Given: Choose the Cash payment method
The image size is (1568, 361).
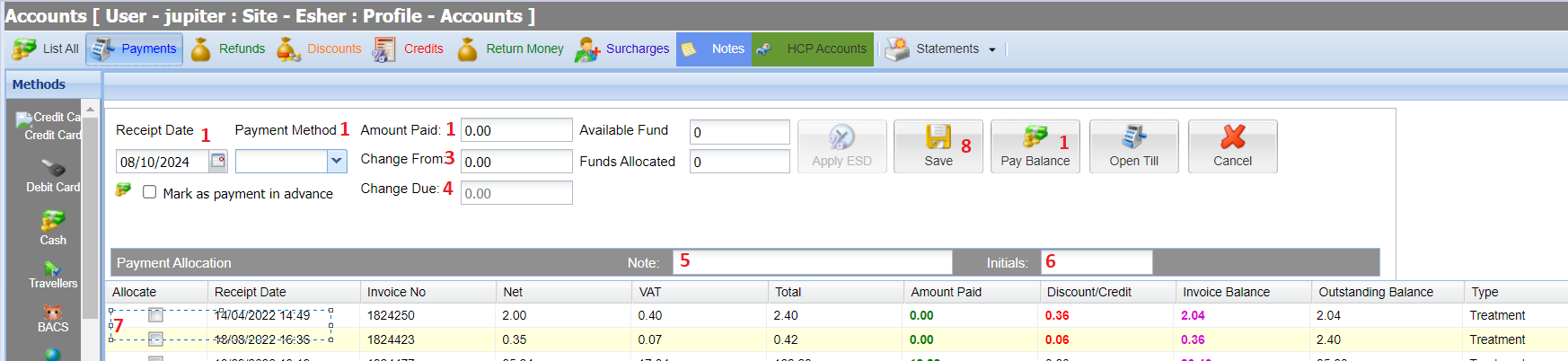Looking at the screenshot, I should pyautogui.click(x=53, y=228).
